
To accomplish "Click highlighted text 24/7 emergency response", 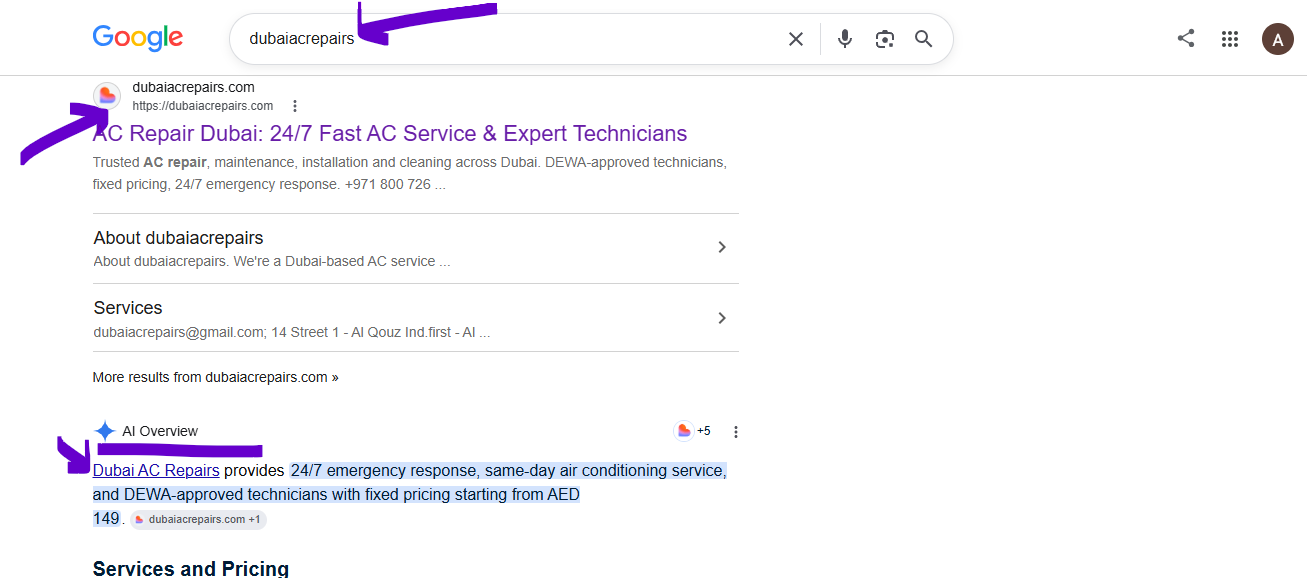I will (x=382, y=470).
